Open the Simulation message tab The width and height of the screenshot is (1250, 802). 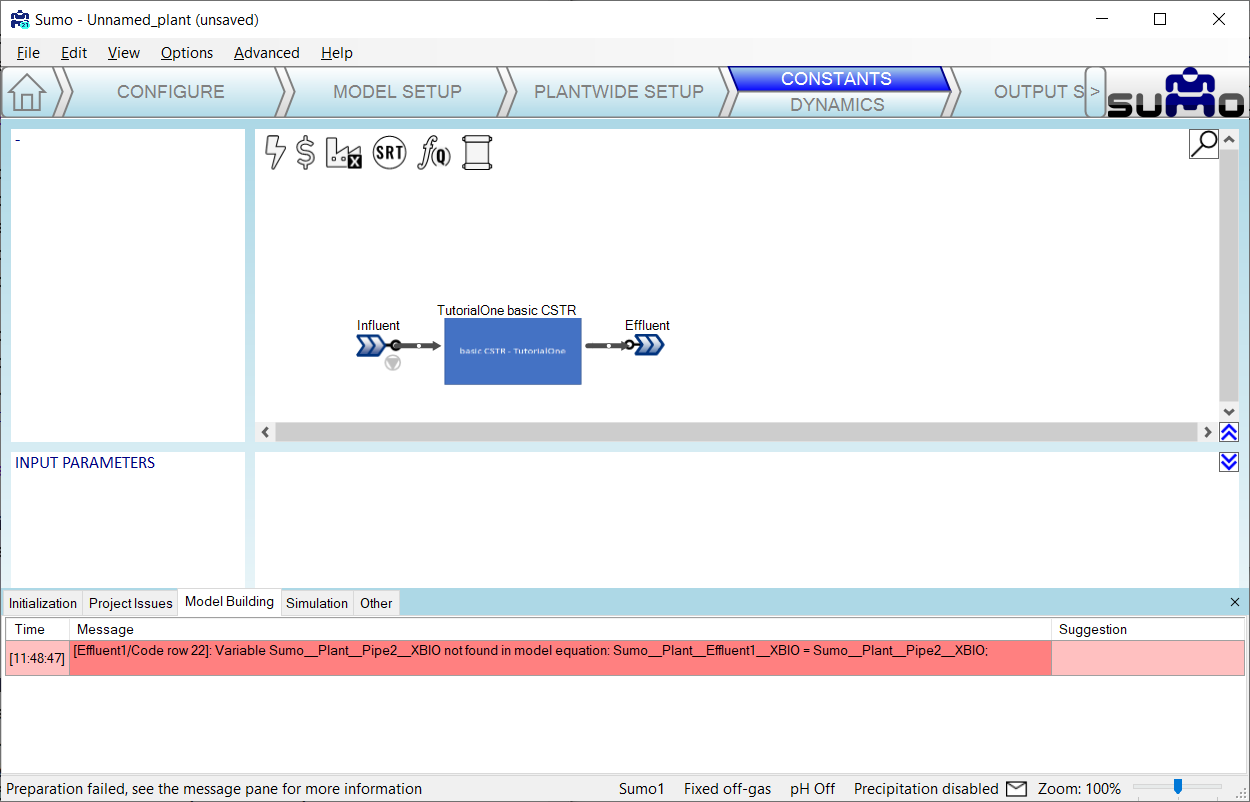click(317, 603)
